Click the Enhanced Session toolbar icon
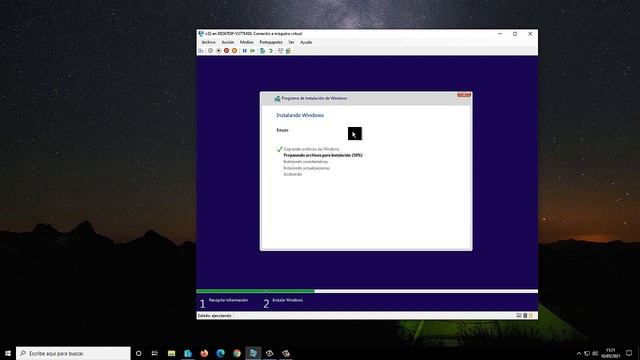 coord(280,51)
